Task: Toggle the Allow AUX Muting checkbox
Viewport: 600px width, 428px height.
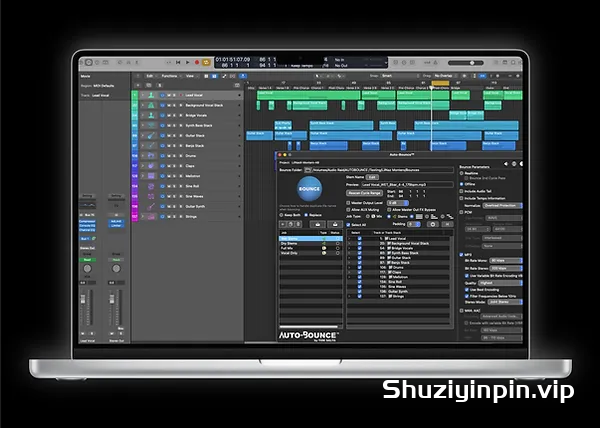Action: (348, 210)
